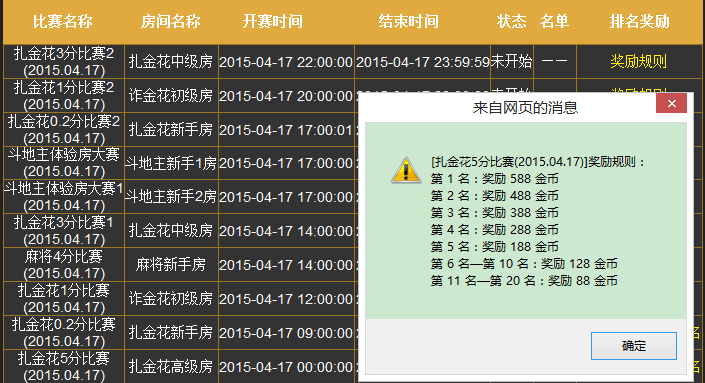This screenshot has height=383, width=705.
Task: Select the 扎金花3分比赛2 (2015.04.17) cell
Action: [x=64, y=62]
